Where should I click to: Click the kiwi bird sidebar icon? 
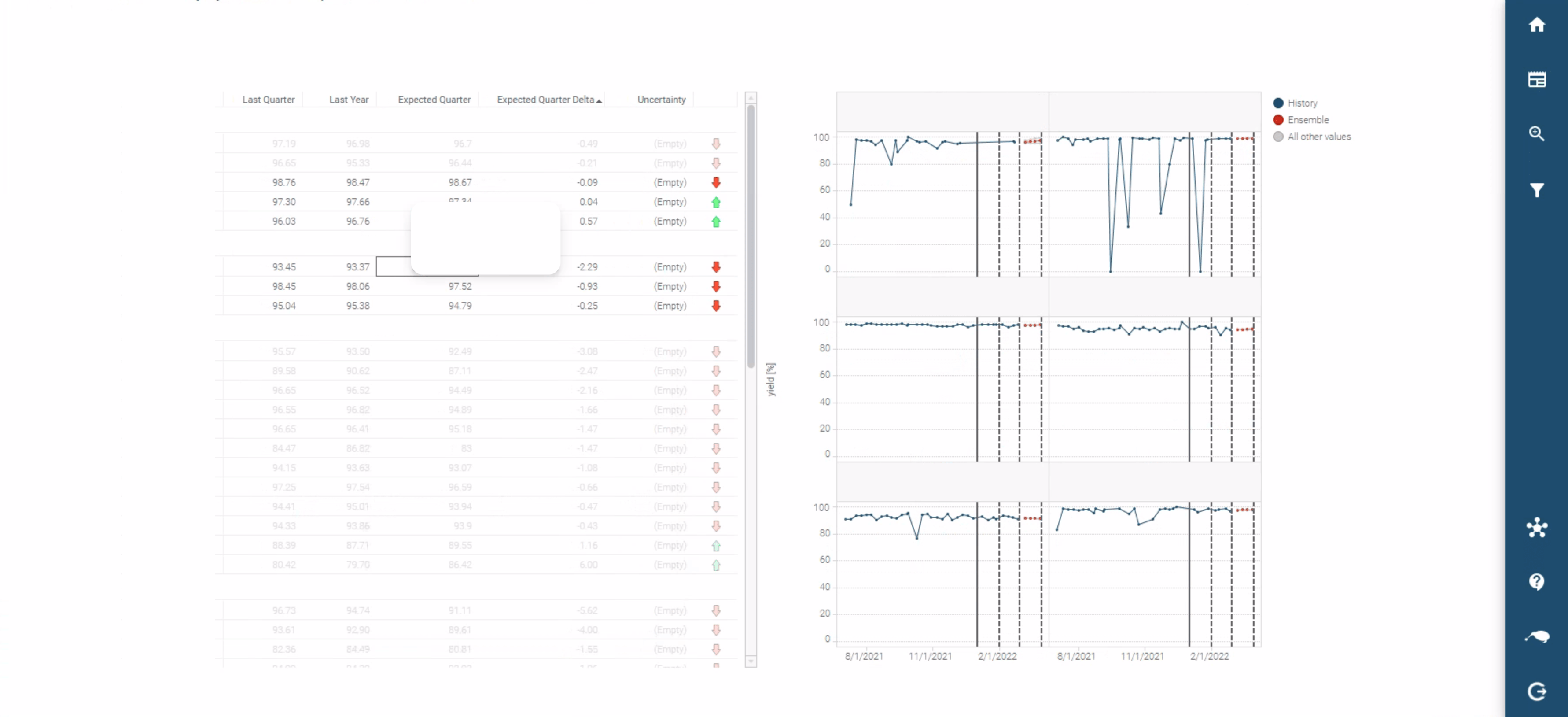1536,636
